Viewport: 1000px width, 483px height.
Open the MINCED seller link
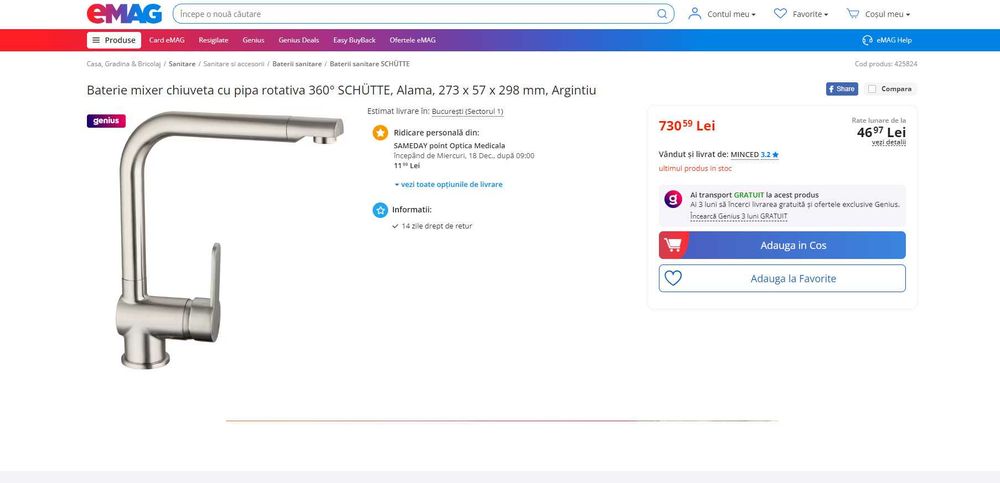(745, 154)
